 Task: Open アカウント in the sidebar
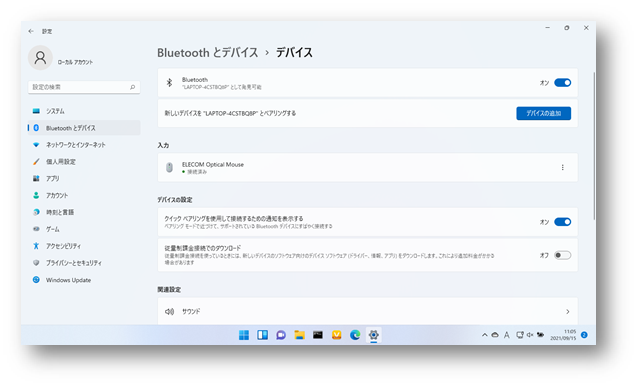(x=84, y=195)
